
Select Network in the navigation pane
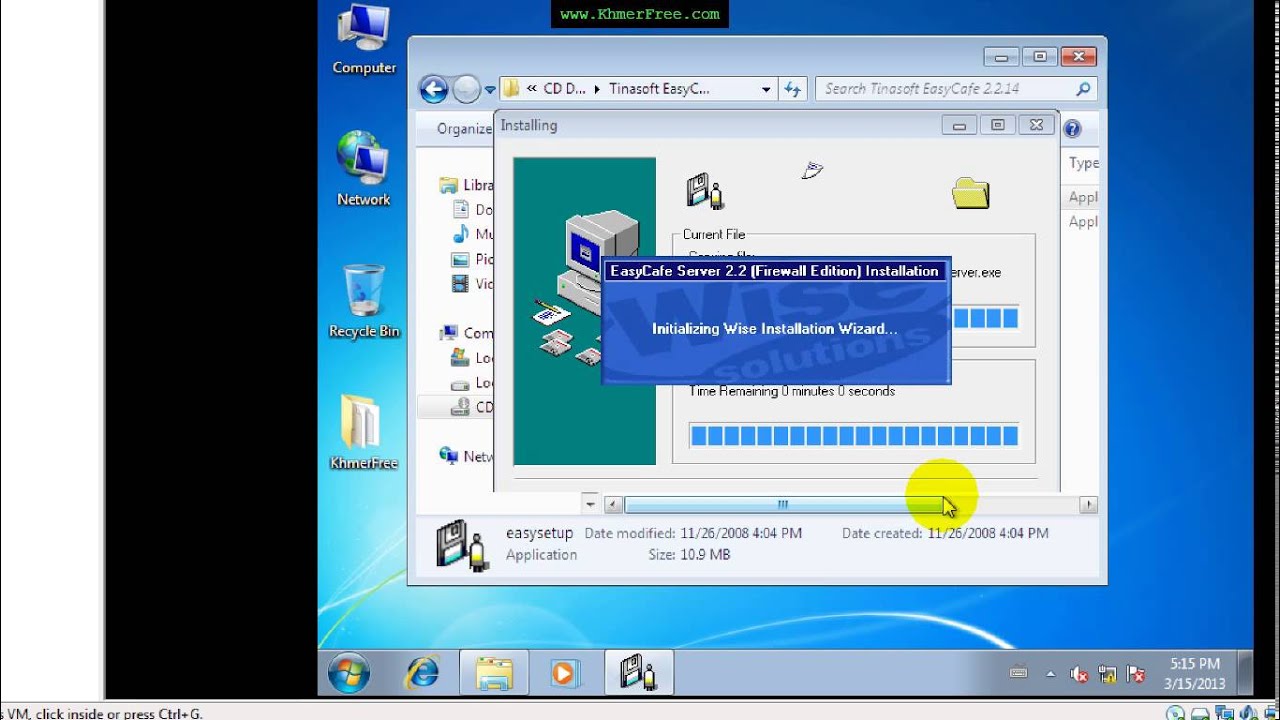pos(467,456)
